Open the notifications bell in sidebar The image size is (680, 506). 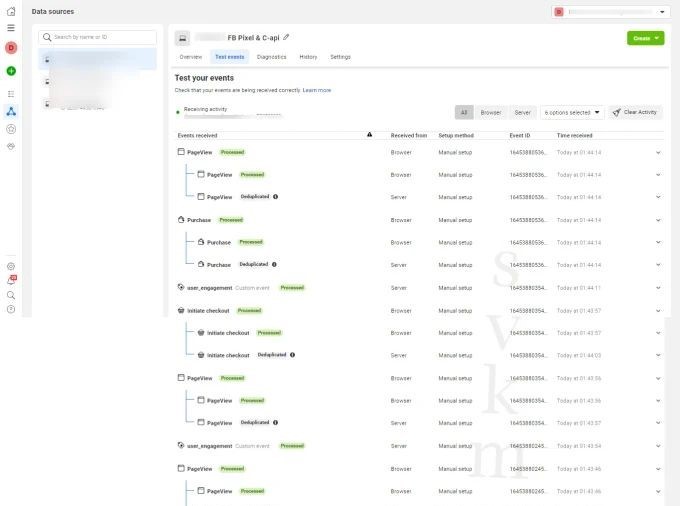(x=11, y=280)
